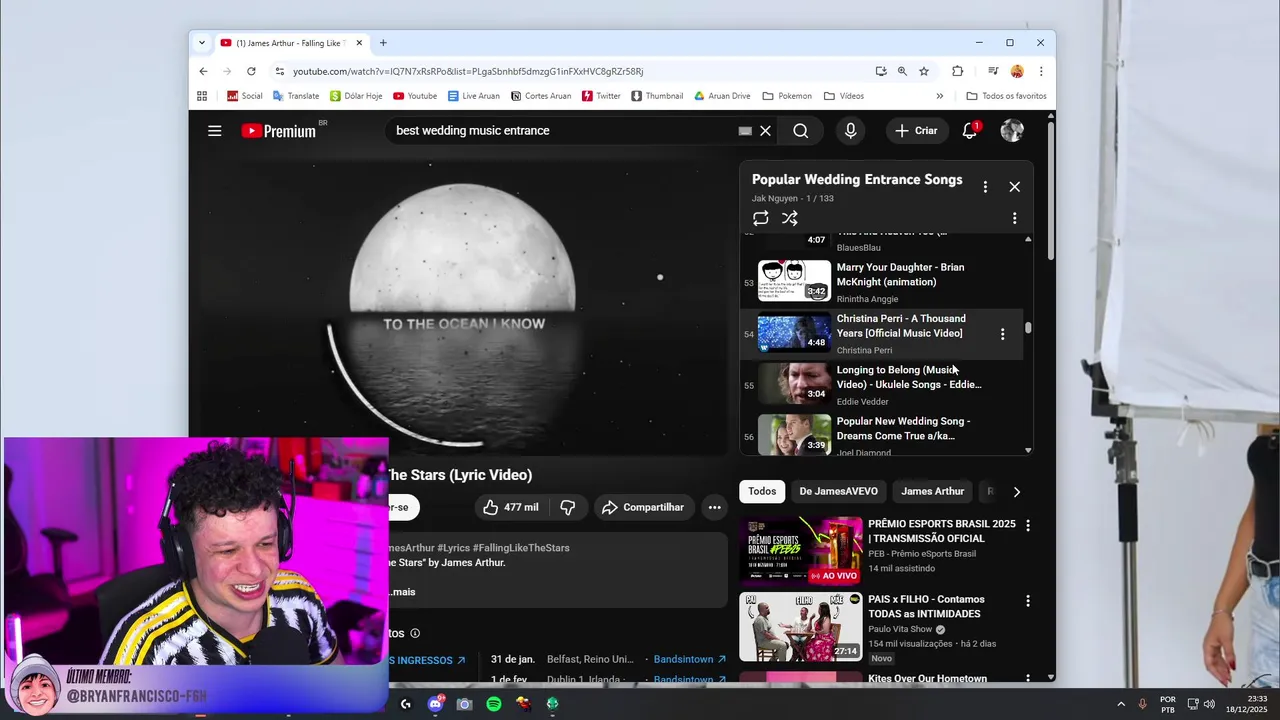Image resolution: width=1280 pixels, height=720 pixels.
Task: Open the PAIS x FILHO video thumbnail
Action: [x=800, y=627]
